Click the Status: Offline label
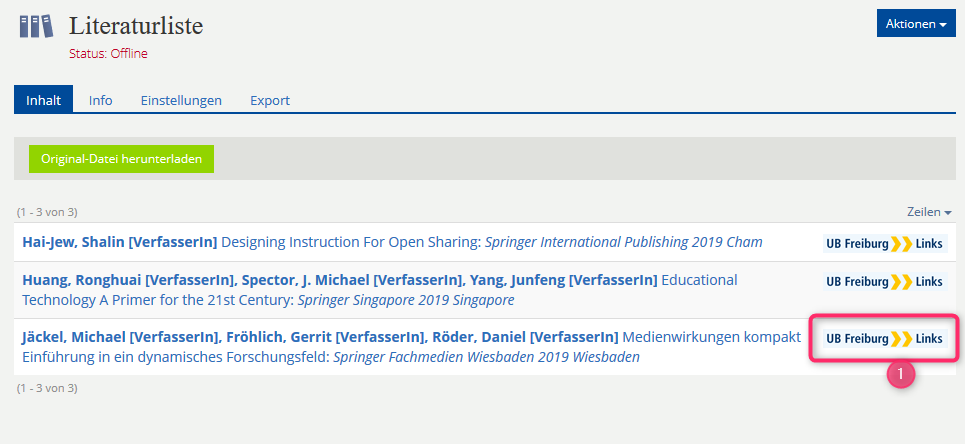965x444 pixels. (x=108, y=54)
